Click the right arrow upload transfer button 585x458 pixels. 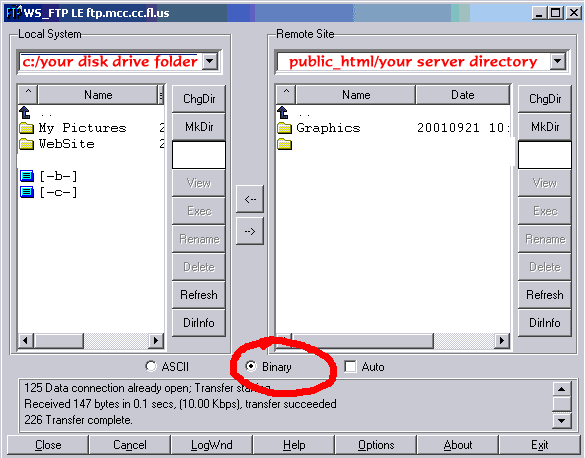tap(250, 231)
